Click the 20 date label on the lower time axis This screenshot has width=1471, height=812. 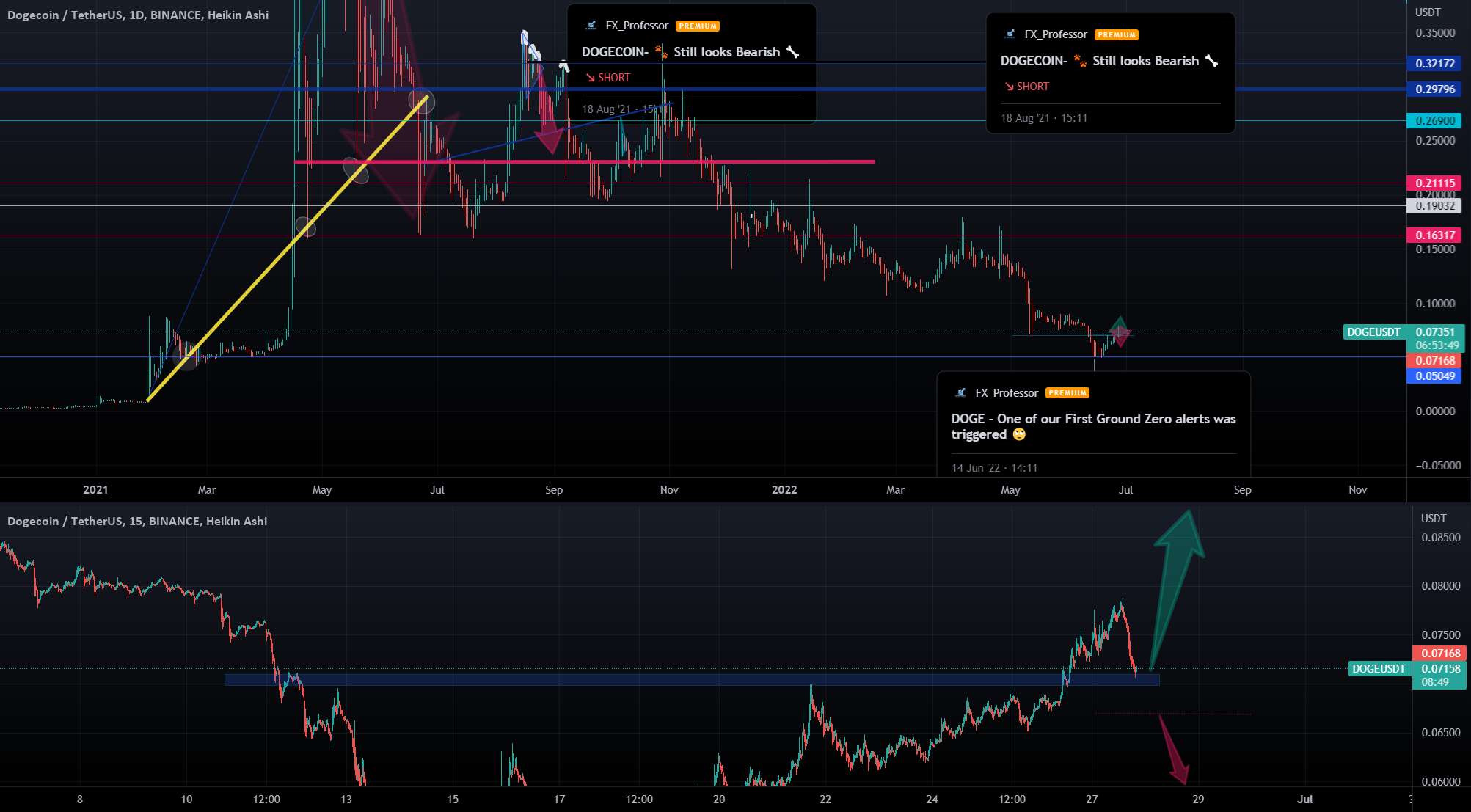coord(719,800)
